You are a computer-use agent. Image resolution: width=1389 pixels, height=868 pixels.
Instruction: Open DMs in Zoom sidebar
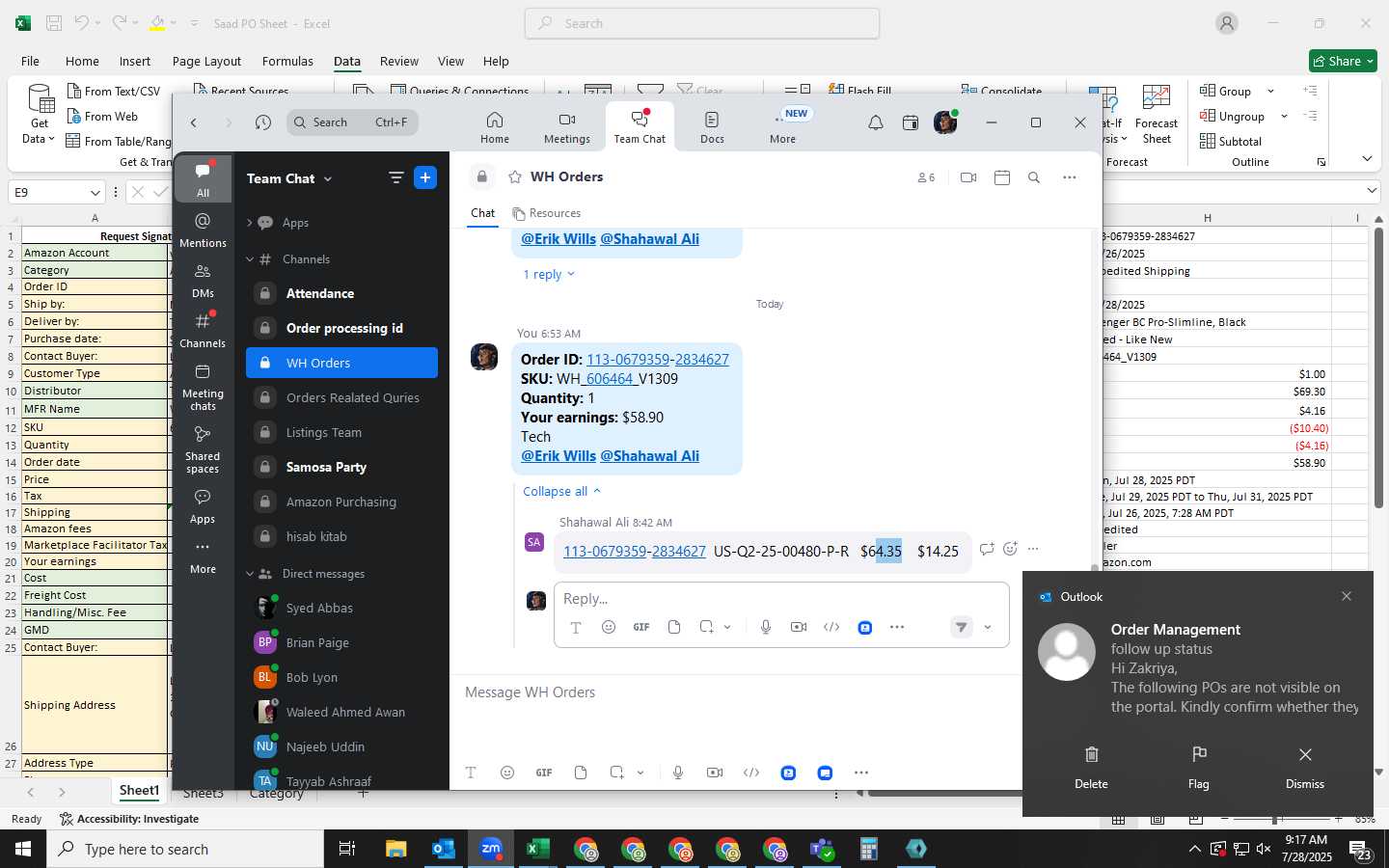coord(203,280)
